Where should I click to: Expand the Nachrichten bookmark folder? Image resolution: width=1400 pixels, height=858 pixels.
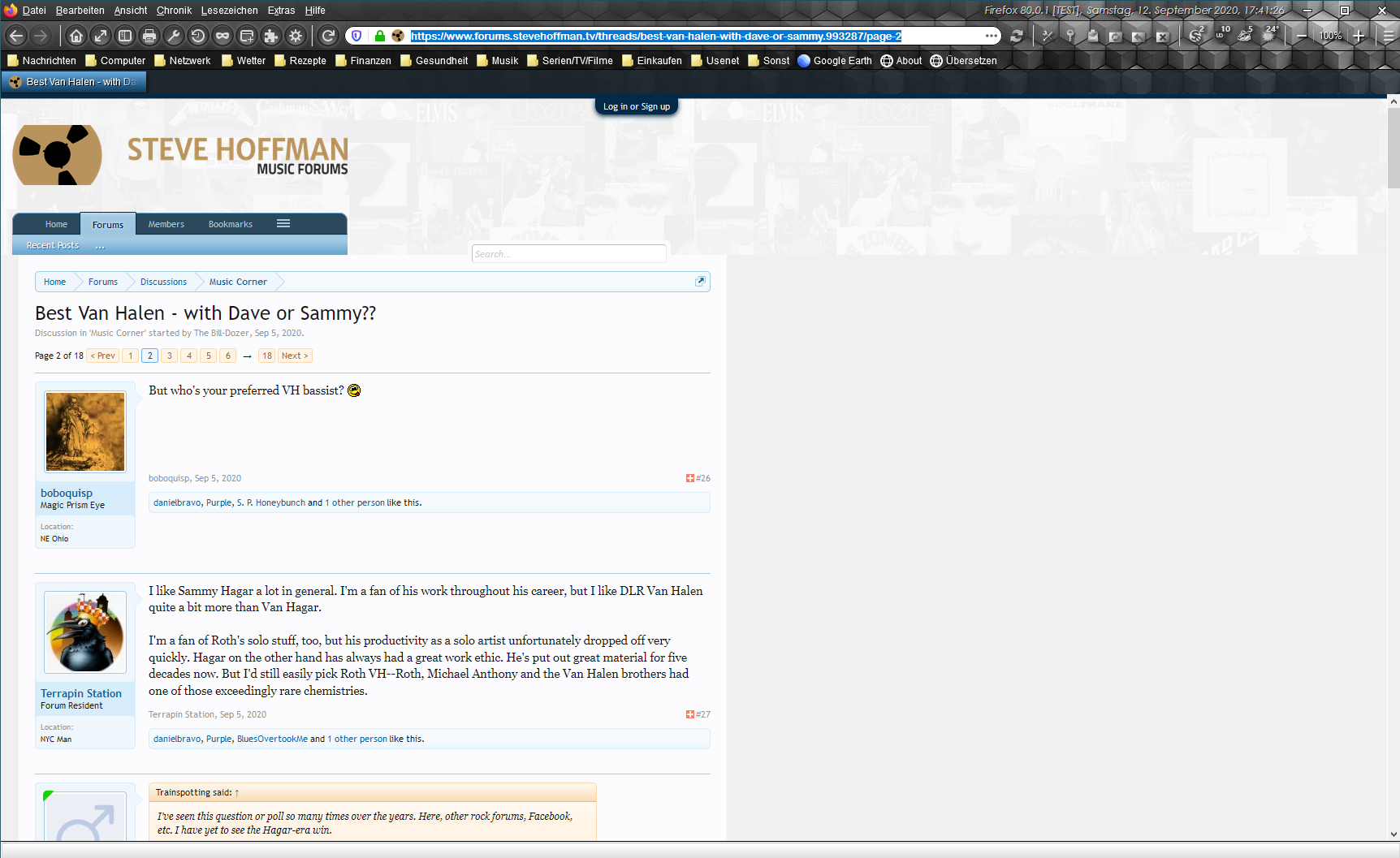41,61
